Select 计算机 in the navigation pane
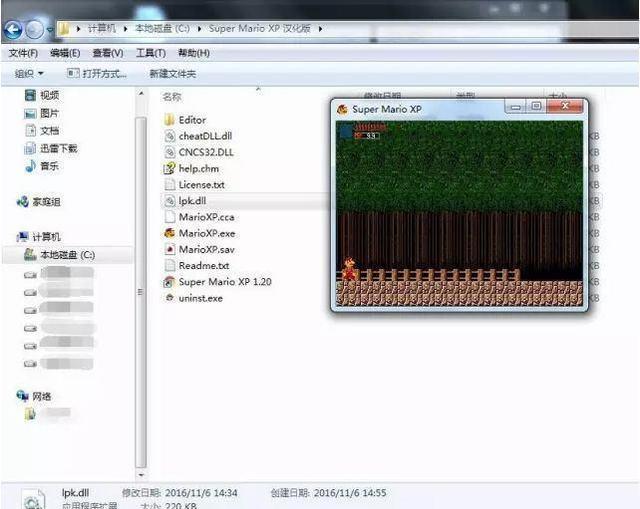This screenshot has width=640, height=509. click(x=46, y=237)
